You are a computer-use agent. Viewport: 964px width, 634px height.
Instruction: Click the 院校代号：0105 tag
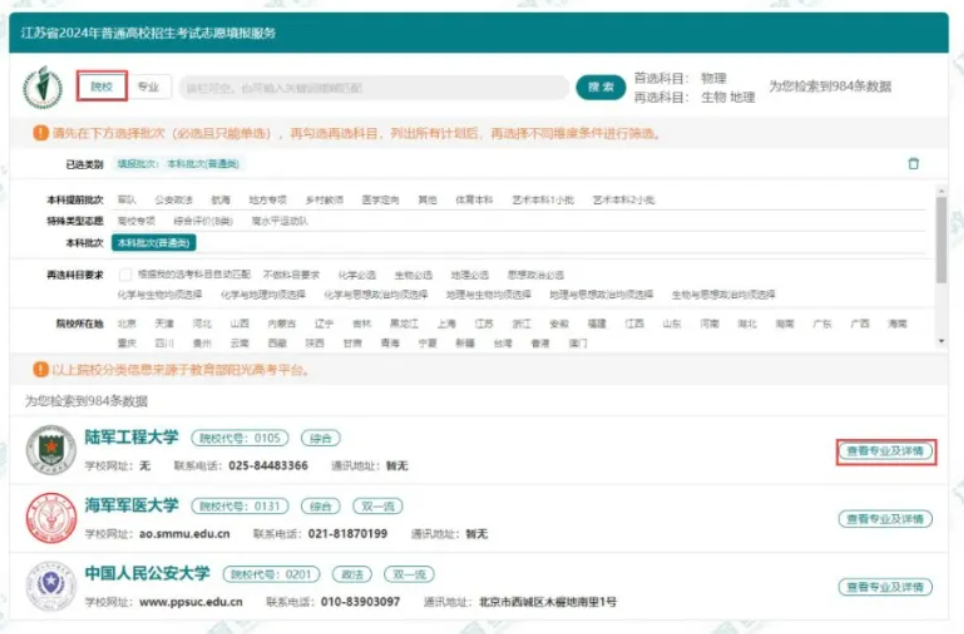(240, 438)
